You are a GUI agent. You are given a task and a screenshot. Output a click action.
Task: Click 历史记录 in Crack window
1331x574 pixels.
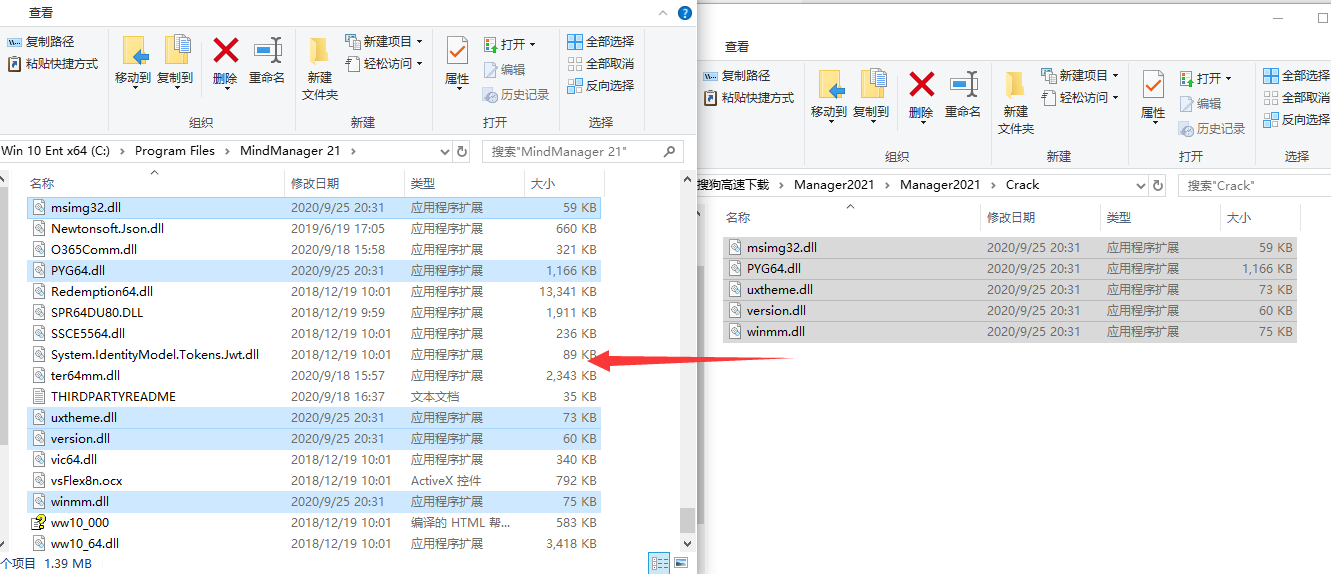point(1212,129)
